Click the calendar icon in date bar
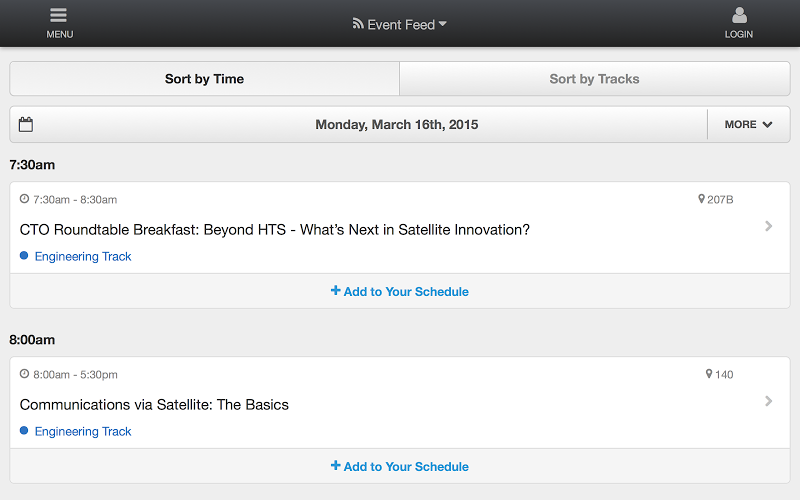Screen dimensions: 800x500 [26, 124]
